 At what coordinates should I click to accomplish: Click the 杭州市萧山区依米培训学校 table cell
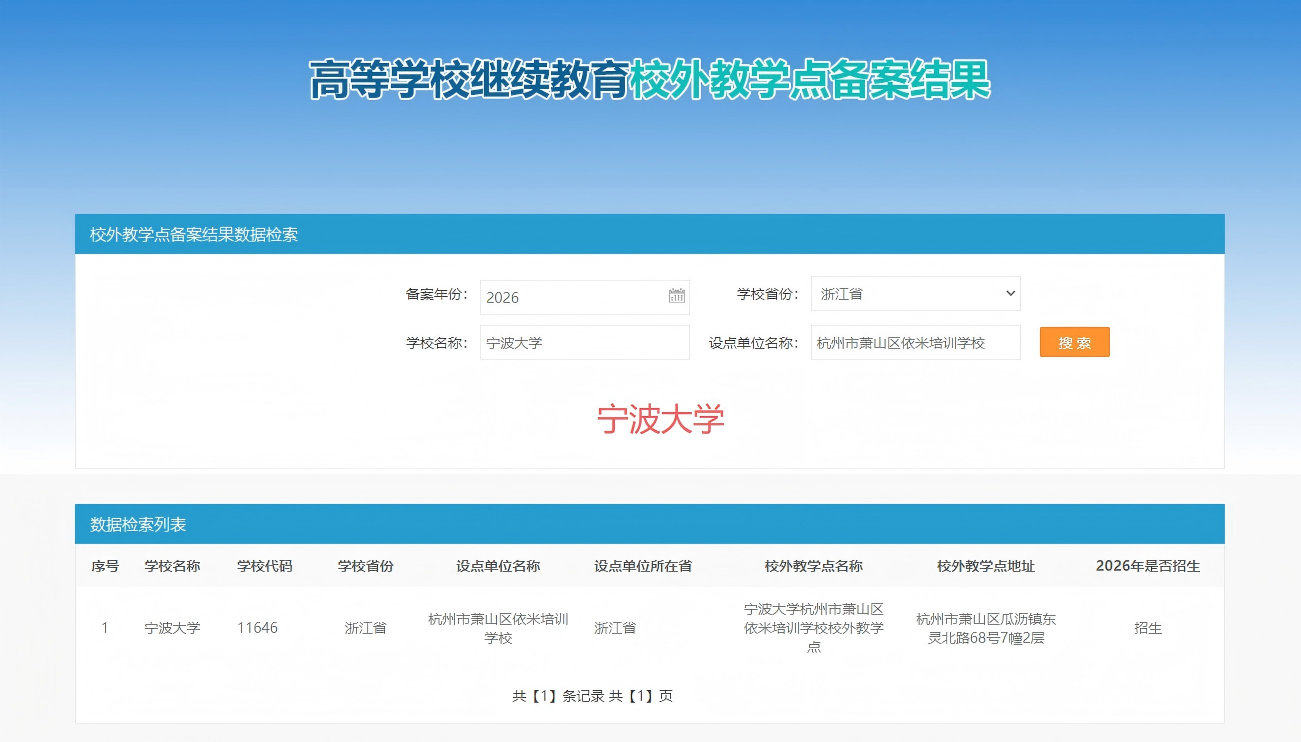tap(498, 628)
